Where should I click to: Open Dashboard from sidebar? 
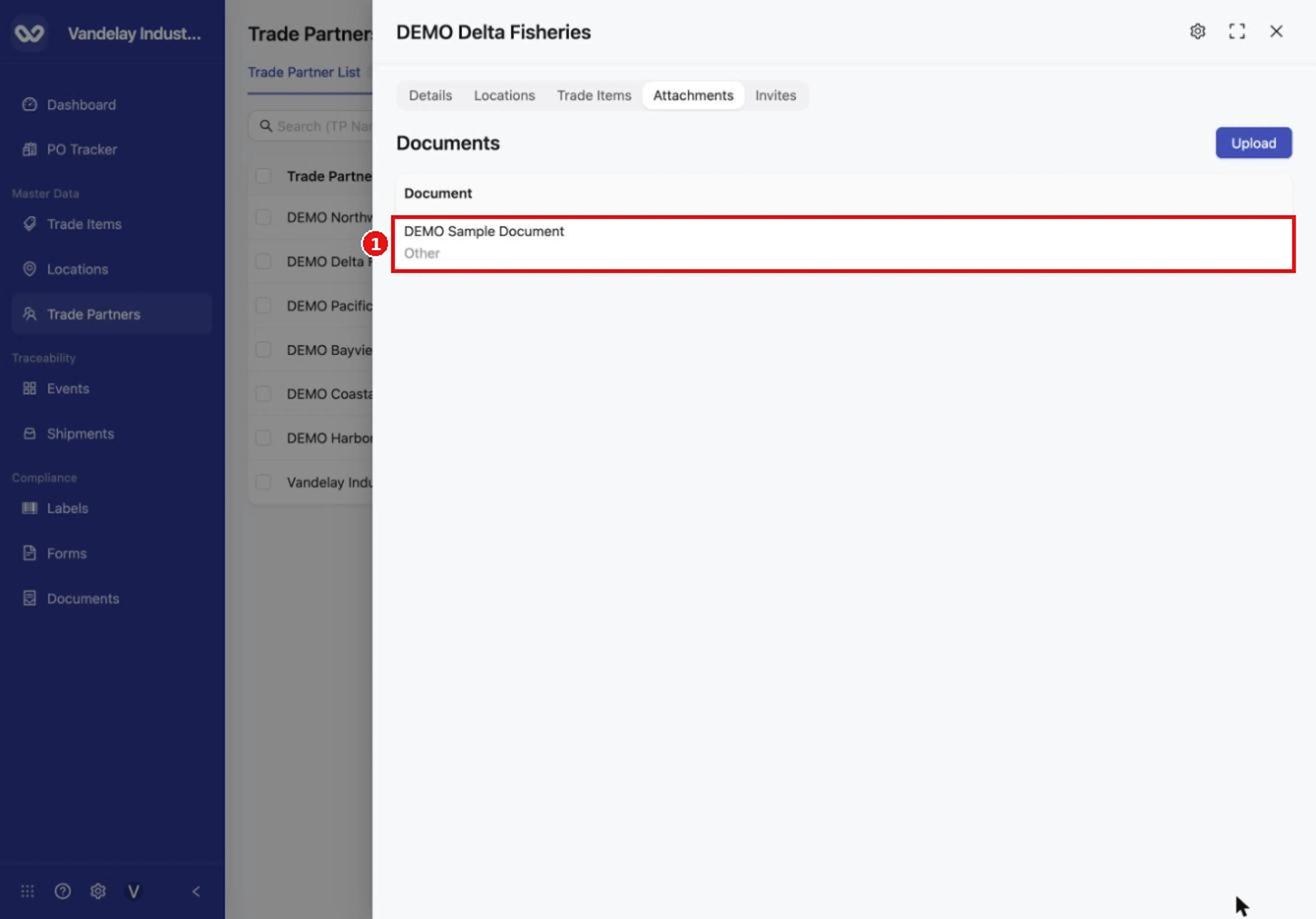pyautogui.click(x=112, y=105)
